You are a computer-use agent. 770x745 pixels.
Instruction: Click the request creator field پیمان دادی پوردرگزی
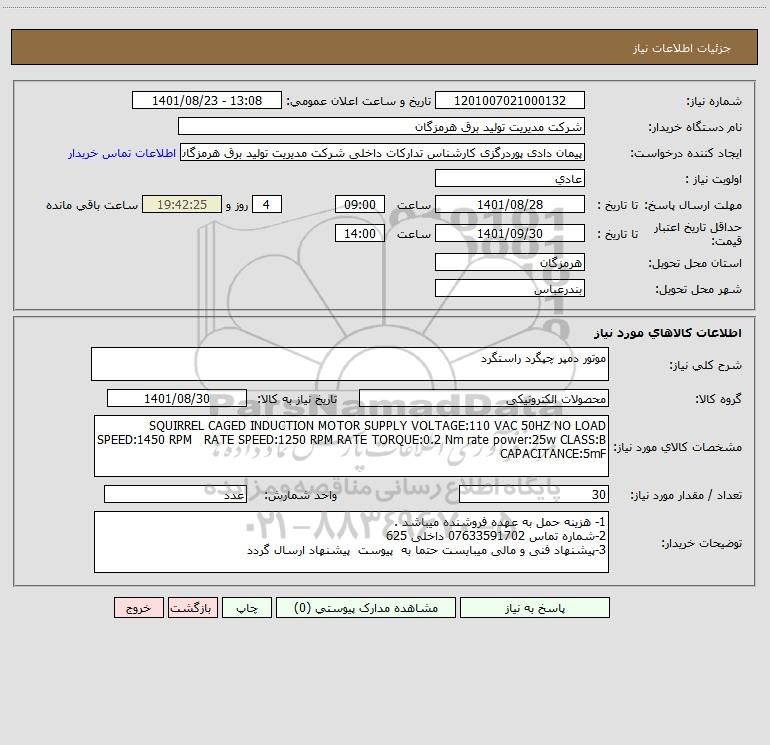pos(382,152)
